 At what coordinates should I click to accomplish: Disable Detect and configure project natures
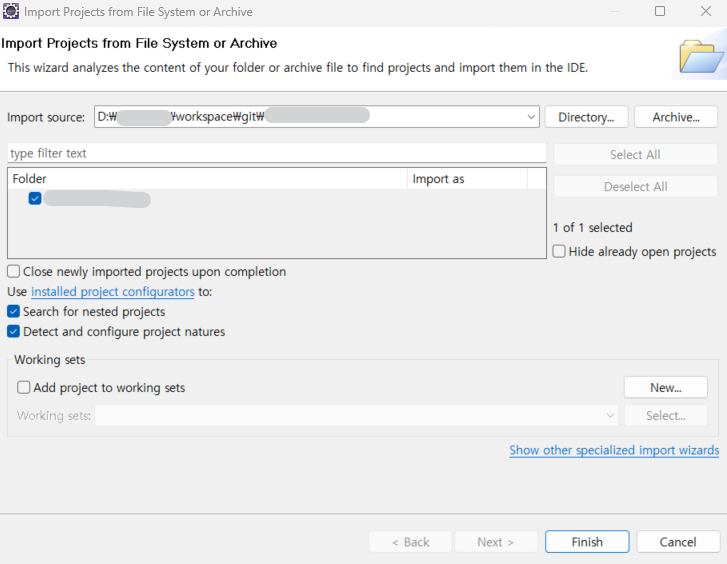coord(14,332)
